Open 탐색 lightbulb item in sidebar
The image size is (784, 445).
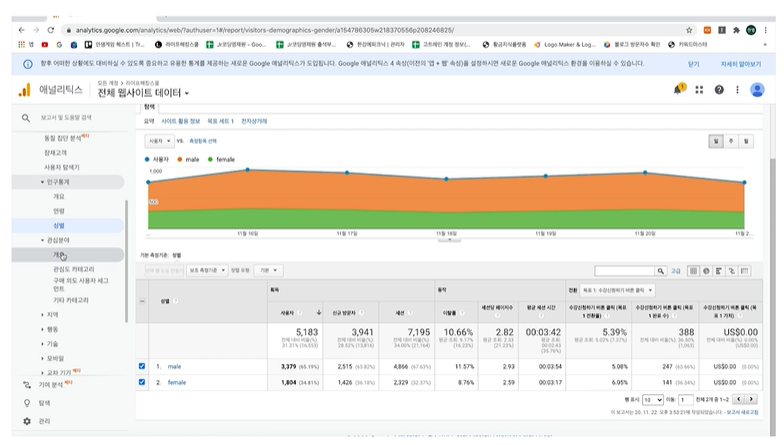(44, 403)
